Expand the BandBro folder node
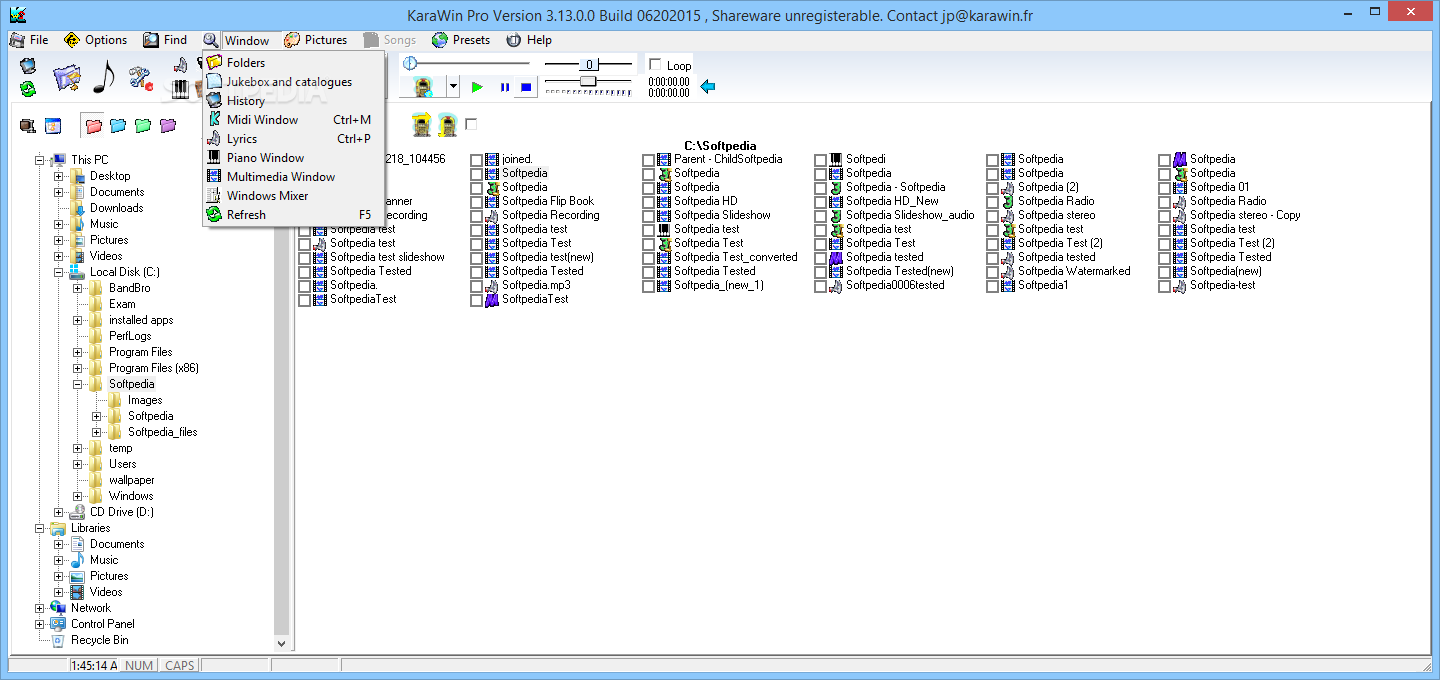This screenshot has height=680, width=1440. [x=78, y=288]
